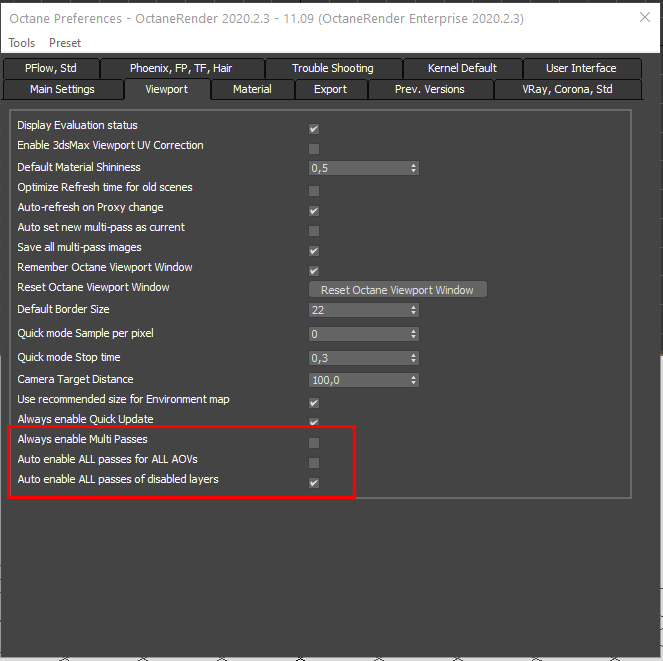This screenshot has height=661, width=663.
Task: Toggle Auto enable ALL passes of disabled layers
Action: point(314,483)
